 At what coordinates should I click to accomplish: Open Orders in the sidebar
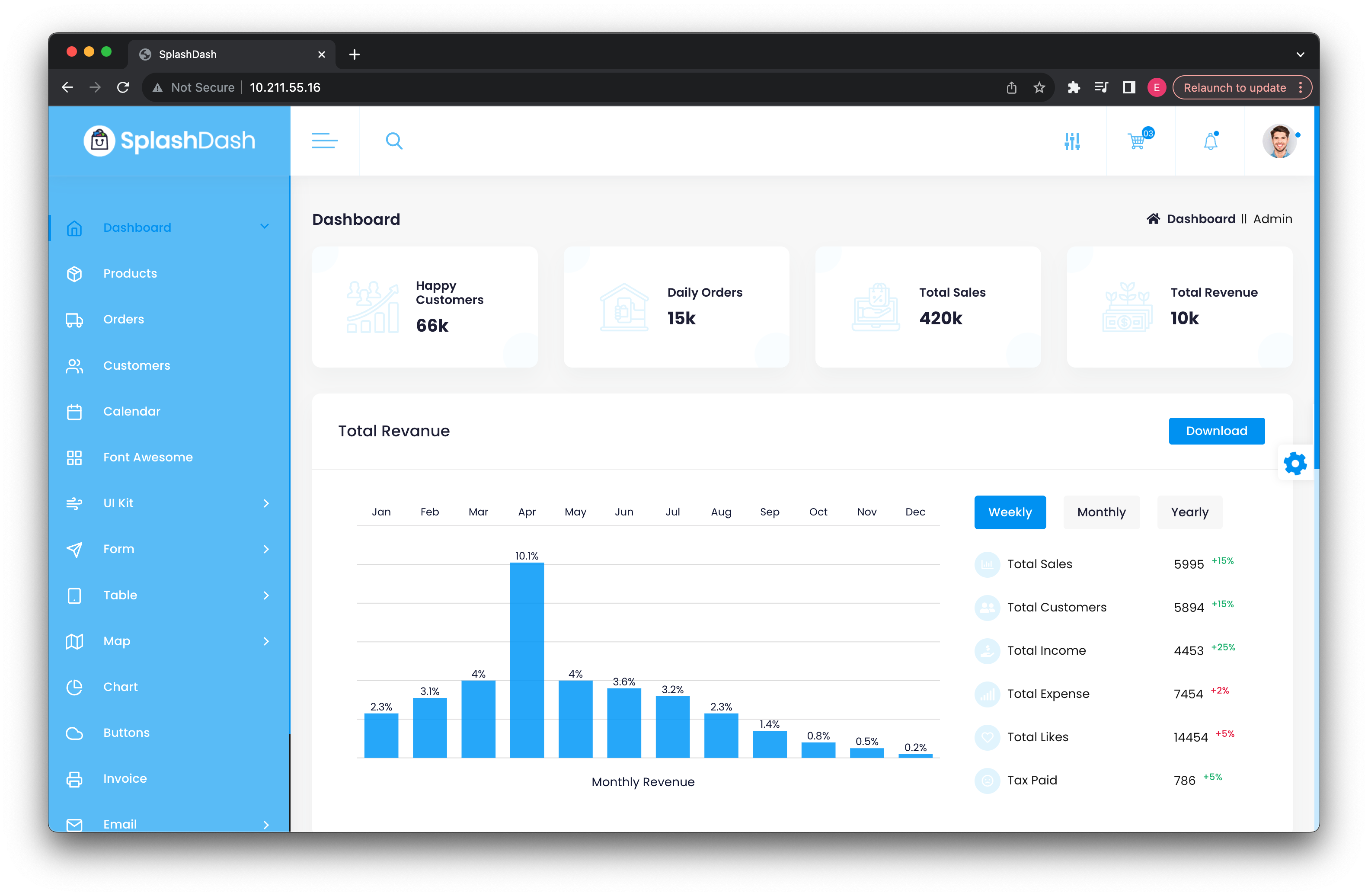[x=124, y=320]
